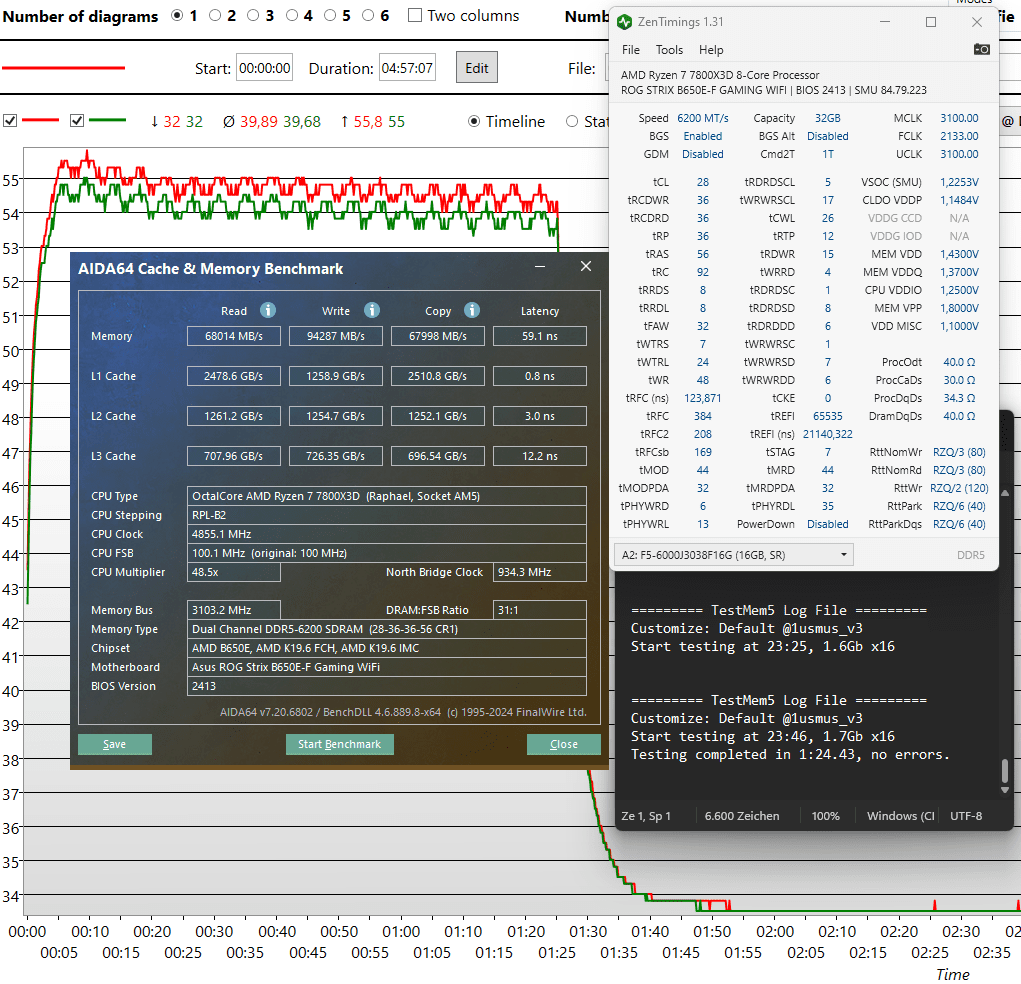
Task: Click the MEM VDD 1,4300V value
Action: click(959, 254)
